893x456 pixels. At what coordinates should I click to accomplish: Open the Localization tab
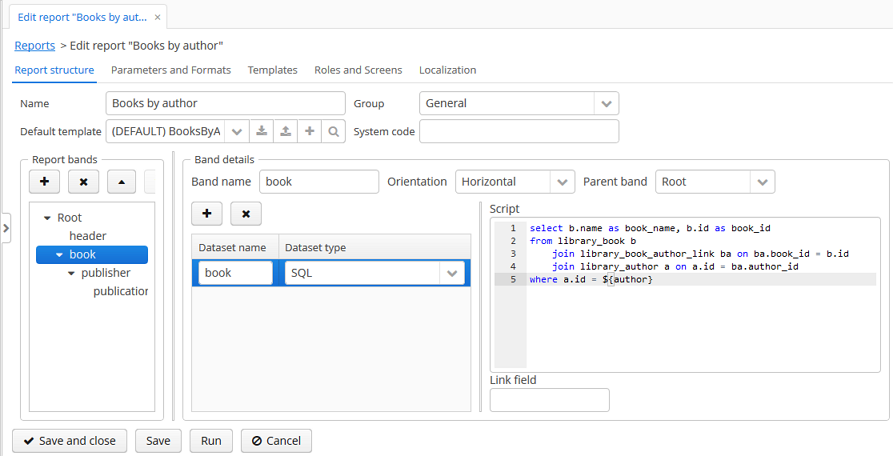[447, 70]
